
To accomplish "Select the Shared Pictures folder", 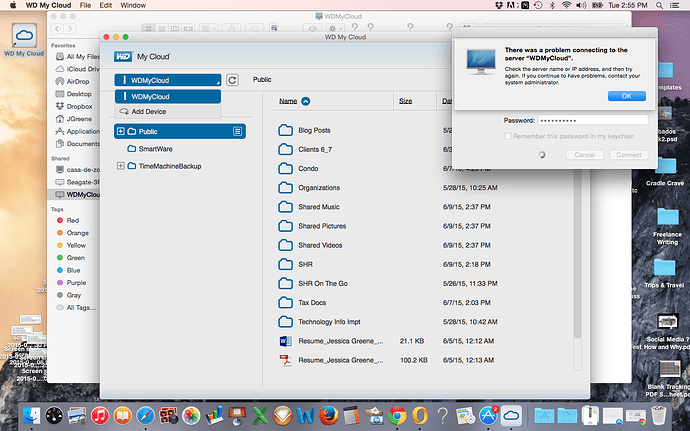I will pos(322,226).
